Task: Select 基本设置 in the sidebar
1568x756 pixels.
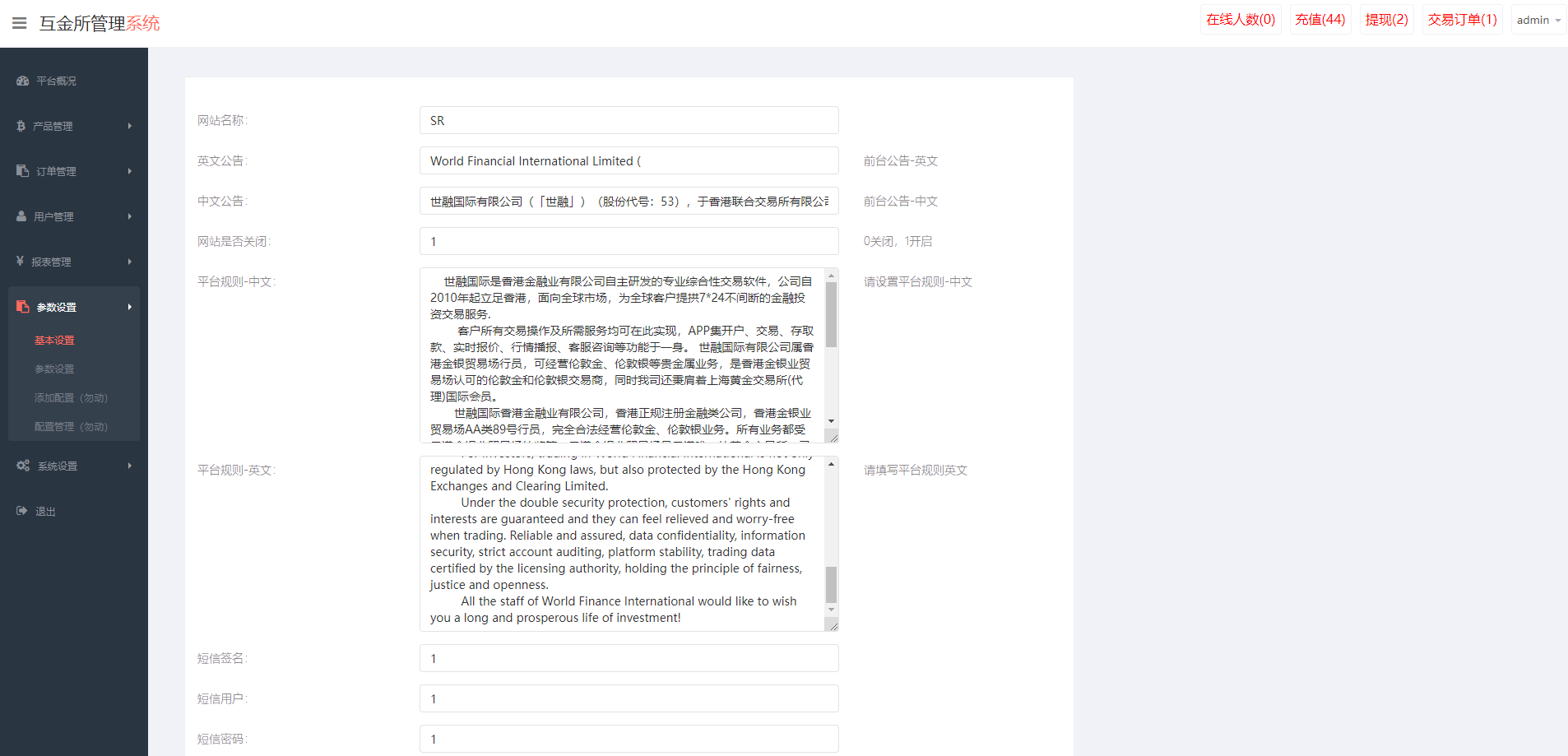Action: pos(54,341)
